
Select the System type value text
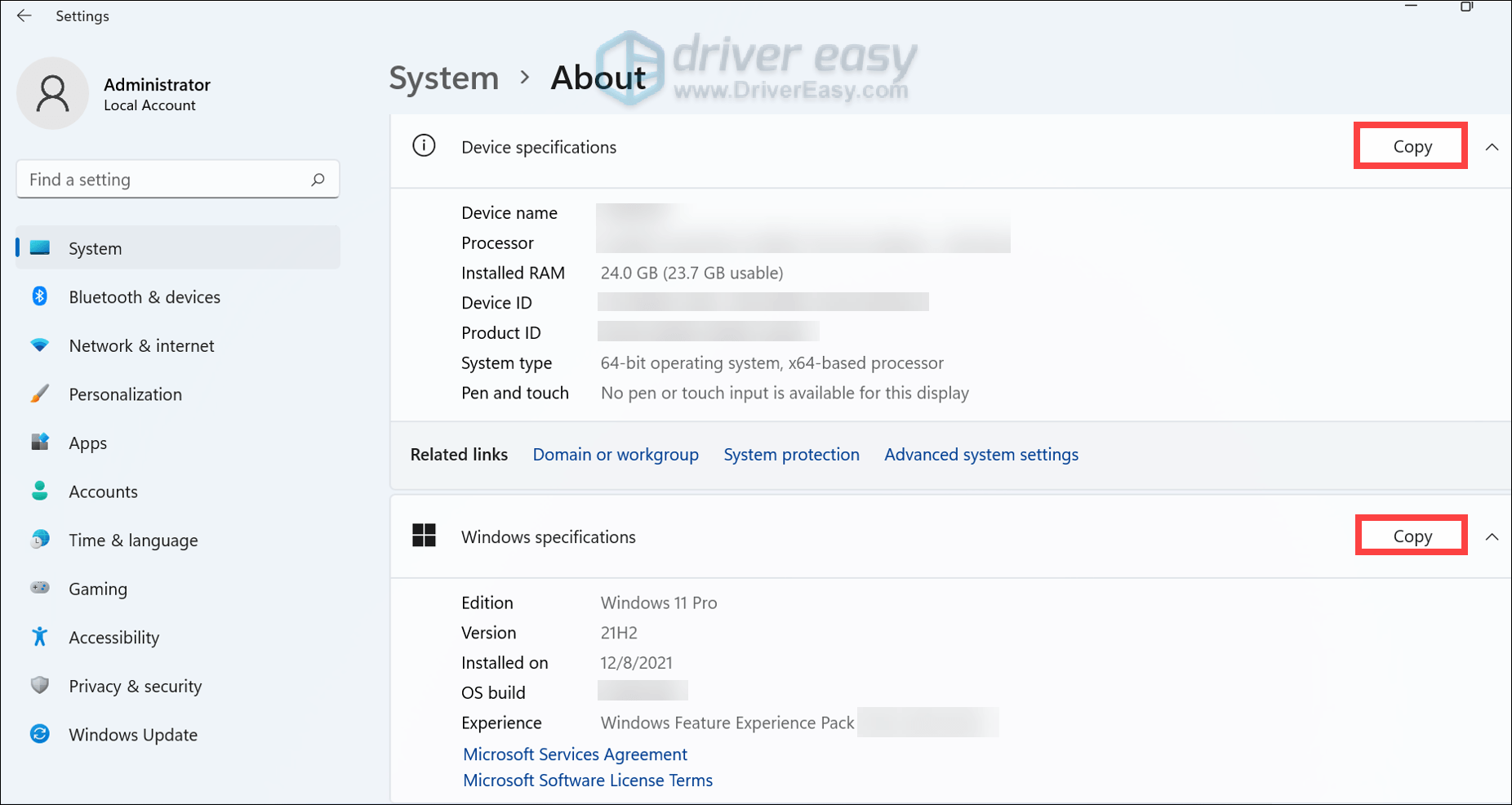[x=772, y=363]
